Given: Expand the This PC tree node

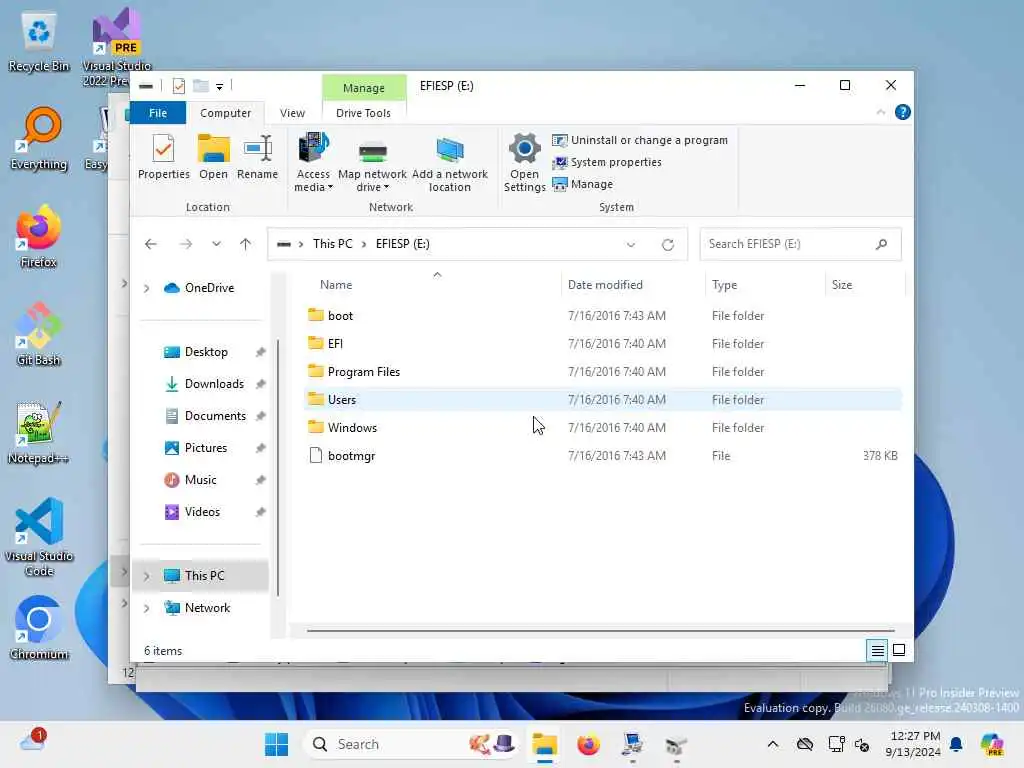Looking at the screenshot, I should tap(147, 576).
